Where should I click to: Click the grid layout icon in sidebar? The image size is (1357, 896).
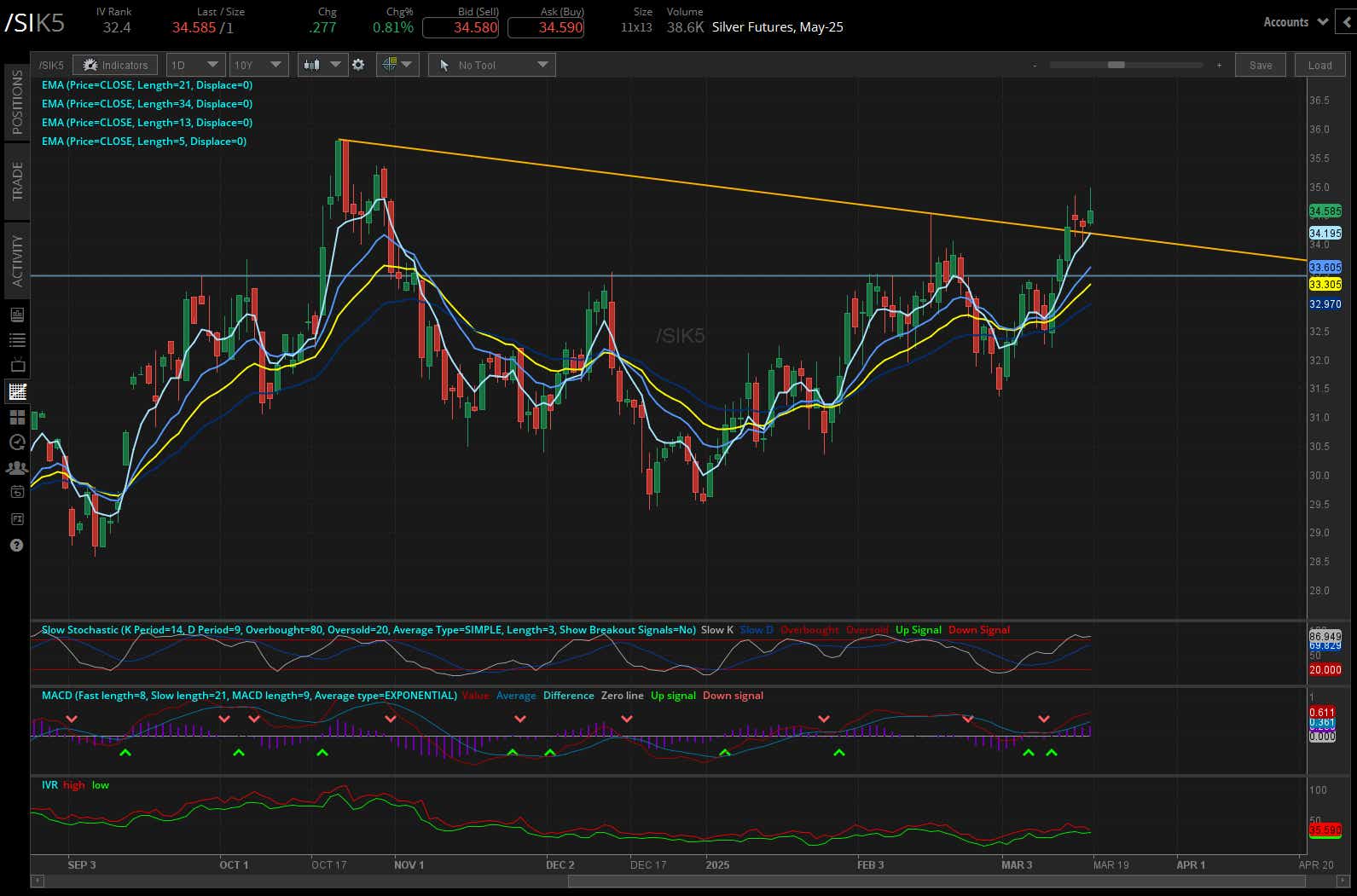click(17, 417)
